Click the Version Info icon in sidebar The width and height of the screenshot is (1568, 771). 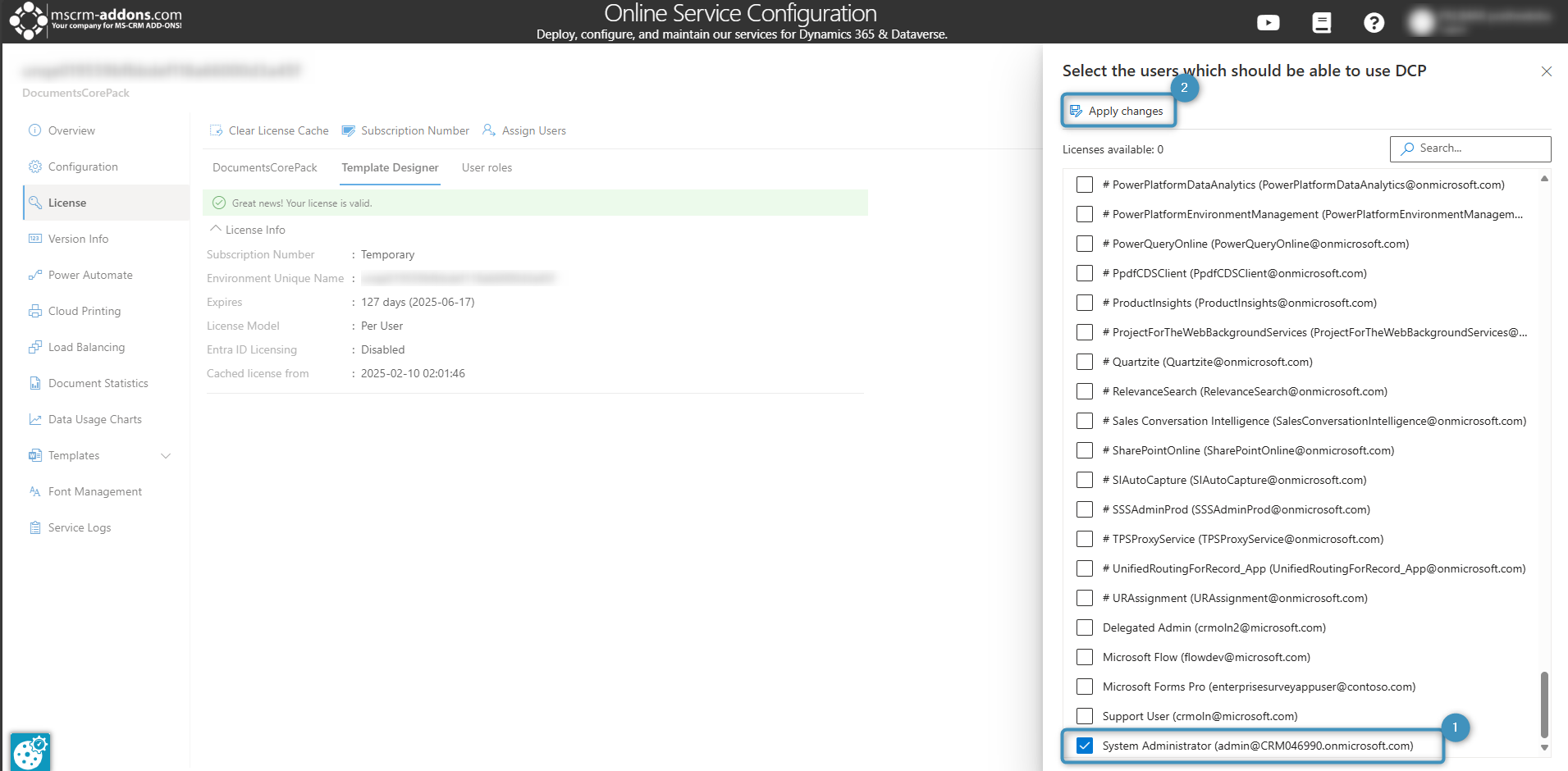pos(34,239)
